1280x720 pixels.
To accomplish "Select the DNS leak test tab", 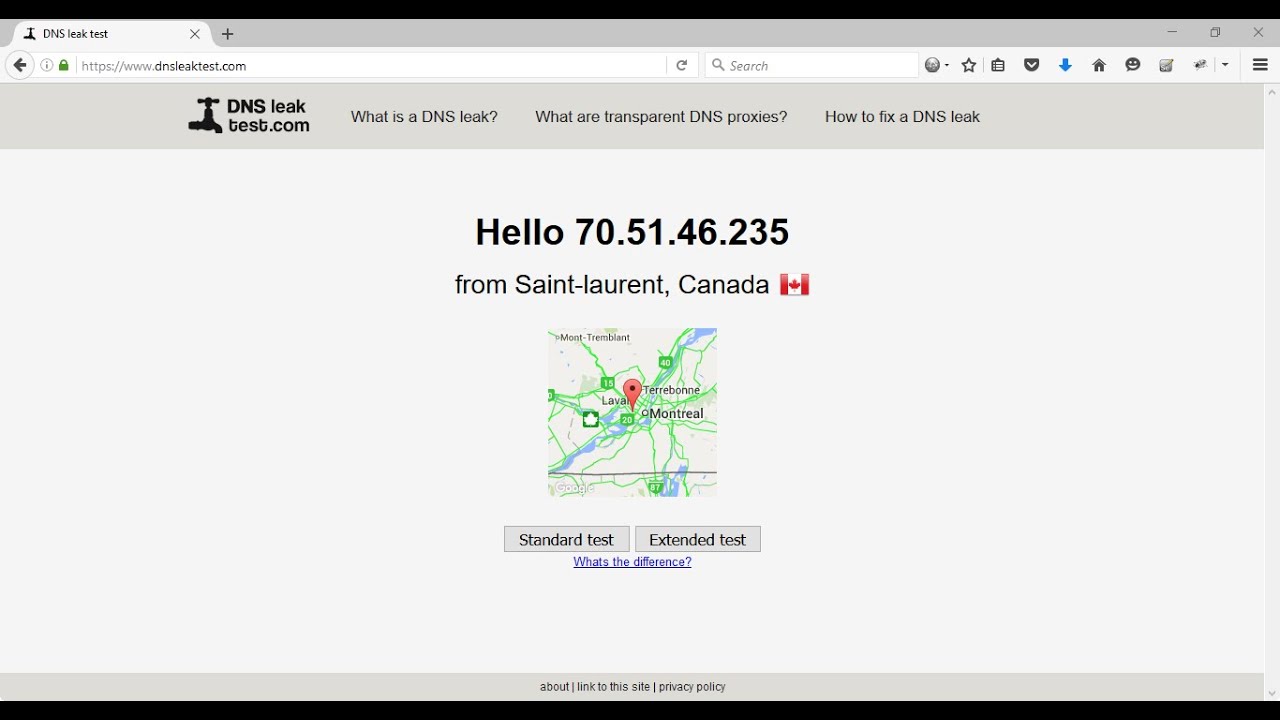I will tap(112, 34).
